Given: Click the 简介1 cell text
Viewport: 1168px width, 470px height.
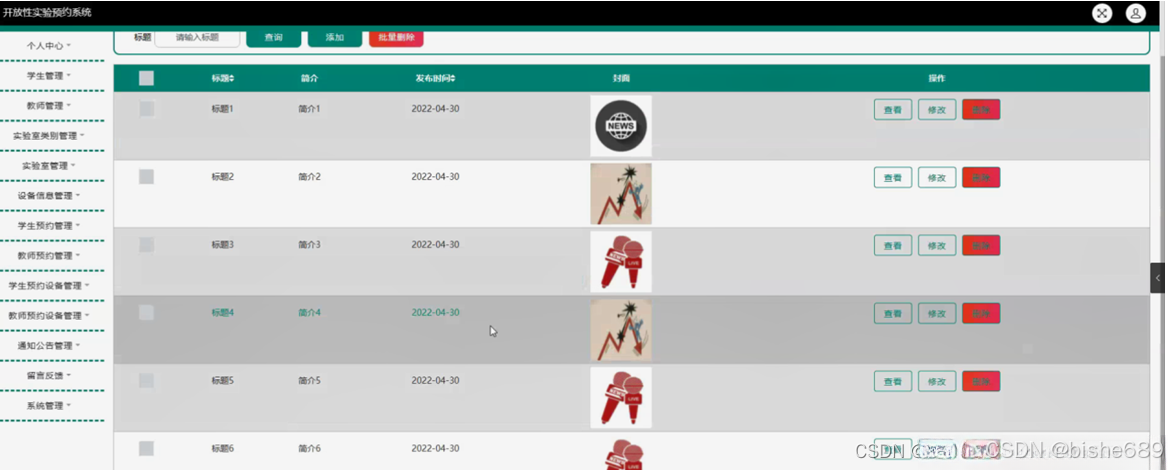Looking at the screenshot, I should point(309,109).
